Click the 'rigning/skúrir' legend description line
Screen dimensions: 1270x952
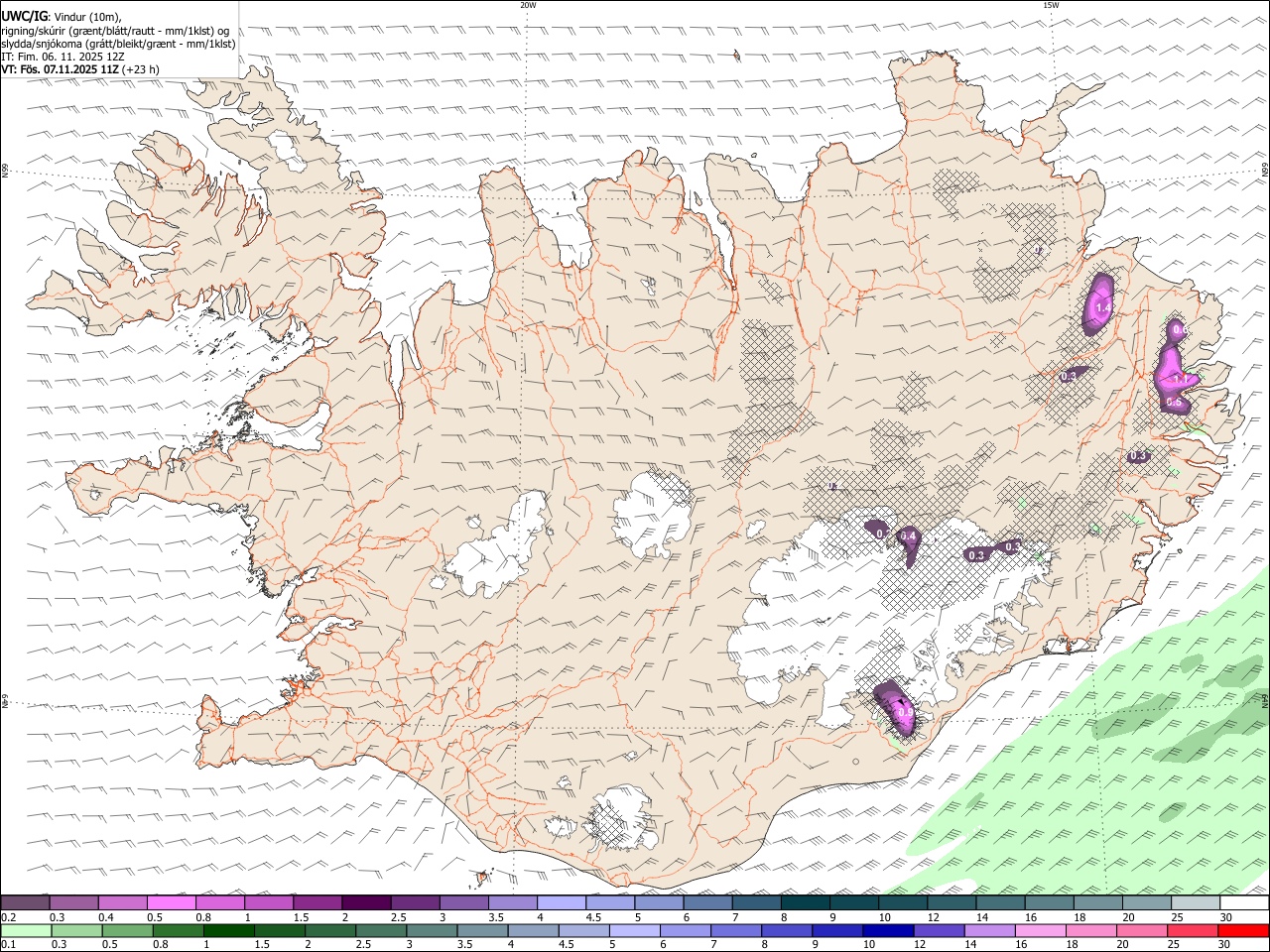[x=114, y=30]
